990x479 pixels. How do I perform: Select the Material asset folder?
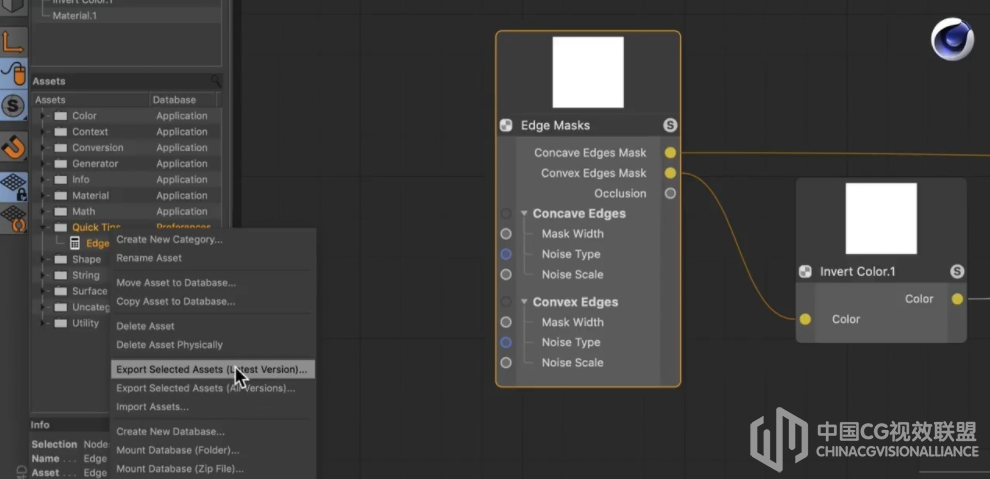[x=90, y=196]
